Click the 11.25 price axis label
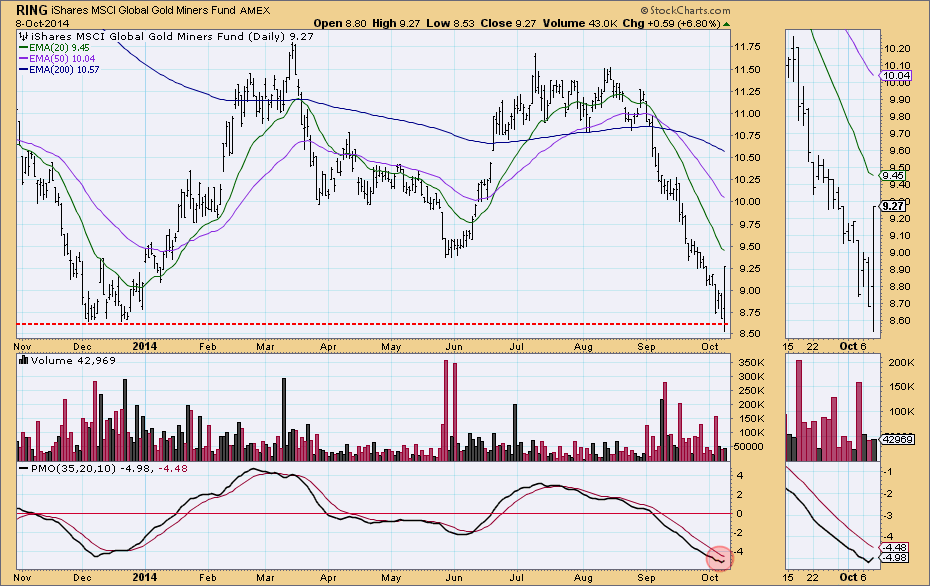Viewport: 930px width, 586px height. click(747, 91)
